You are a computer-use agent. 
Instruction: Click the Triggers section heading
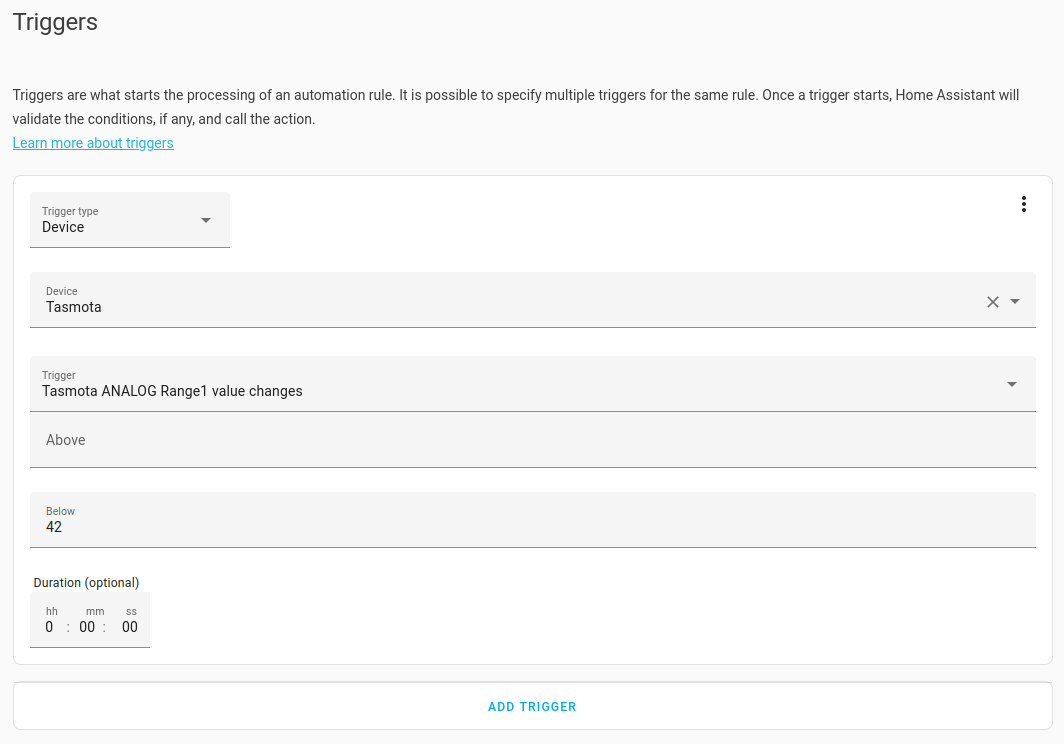click(55, 22)
